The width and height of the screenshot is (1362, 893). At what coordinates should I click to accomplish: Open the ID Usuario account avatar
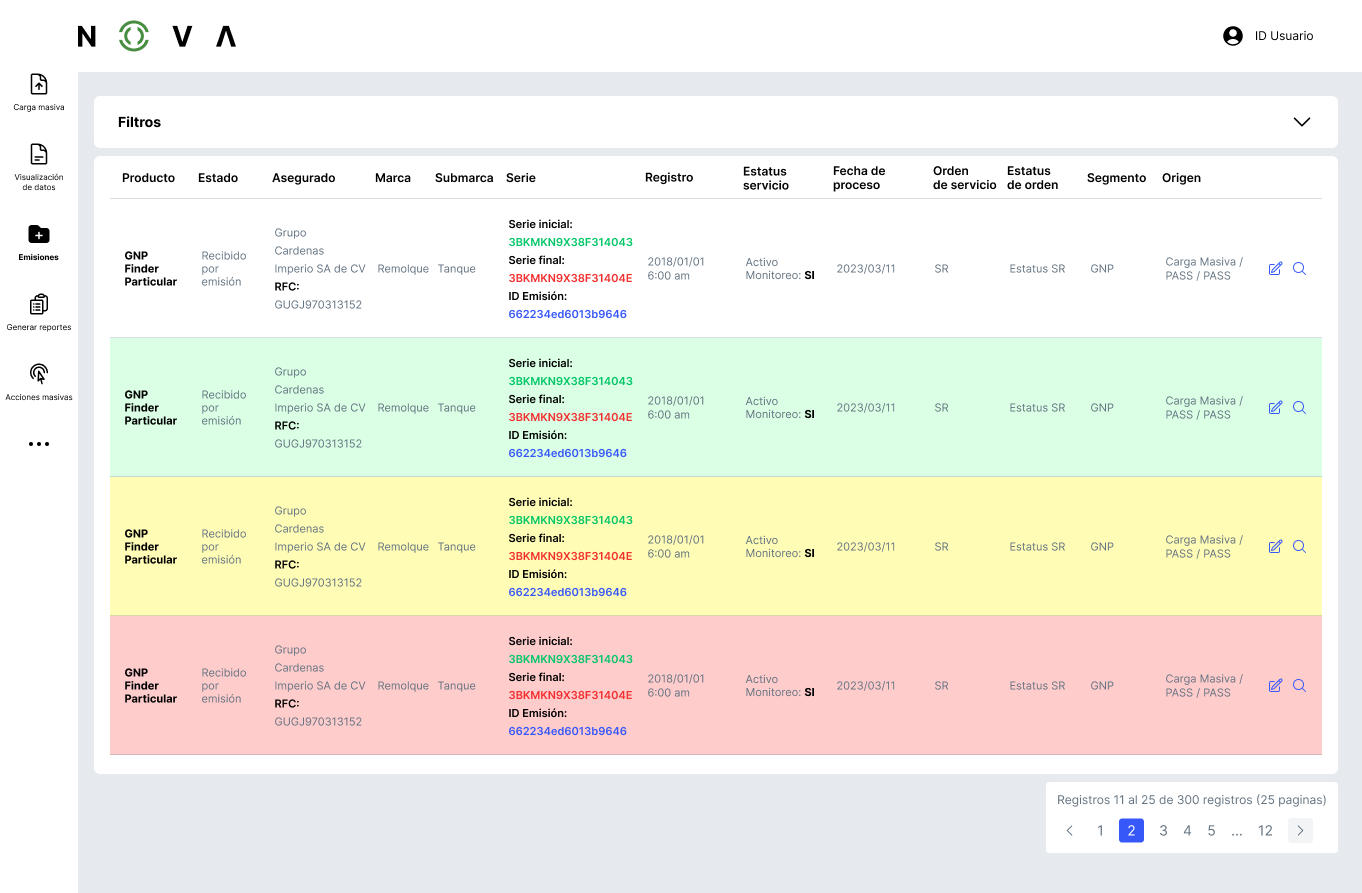pos(1232,36)
